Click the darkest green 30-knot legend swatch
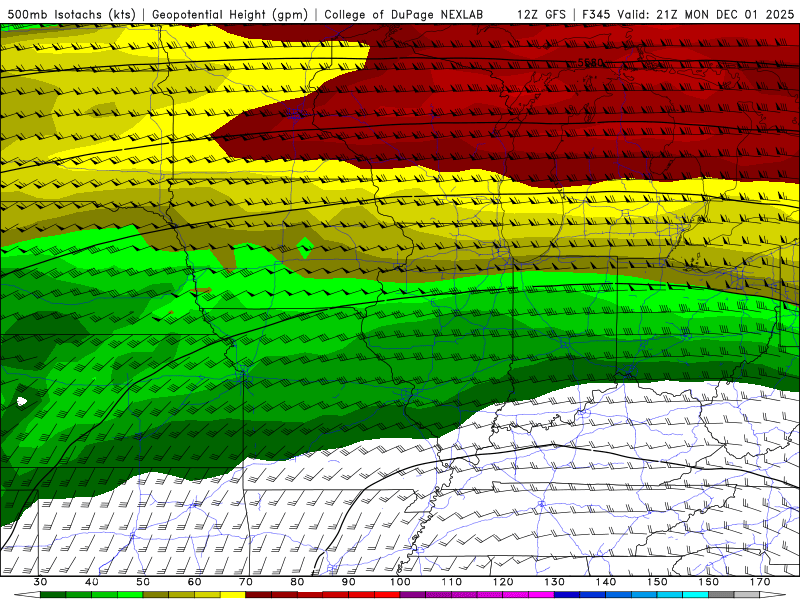The width and height of the screenshot is (800, 600). [53, 595]
